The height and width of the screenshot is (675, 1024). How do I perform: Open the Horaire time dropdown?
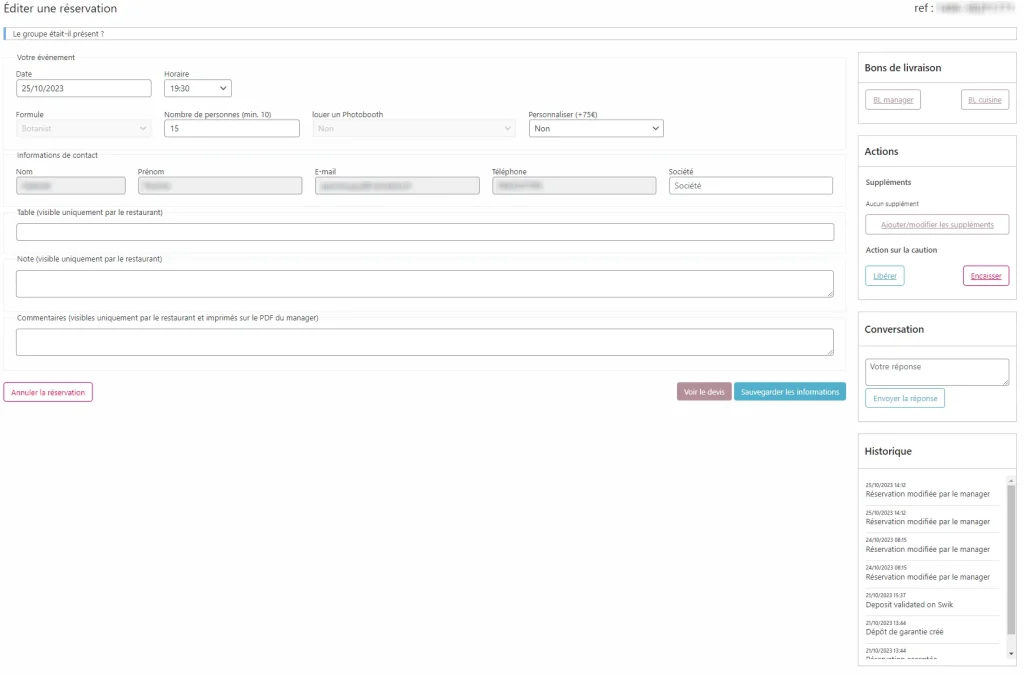197,88
